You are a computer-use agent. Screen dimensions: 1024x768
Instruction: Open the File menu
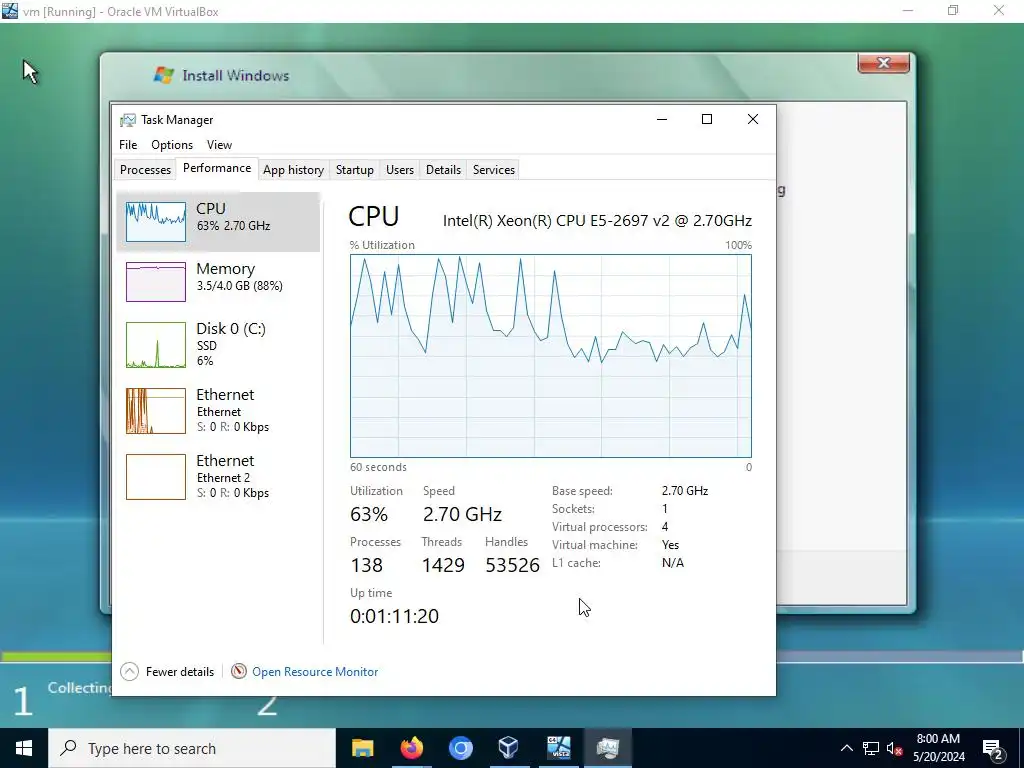pyautogui.click(x=128, y=145)
